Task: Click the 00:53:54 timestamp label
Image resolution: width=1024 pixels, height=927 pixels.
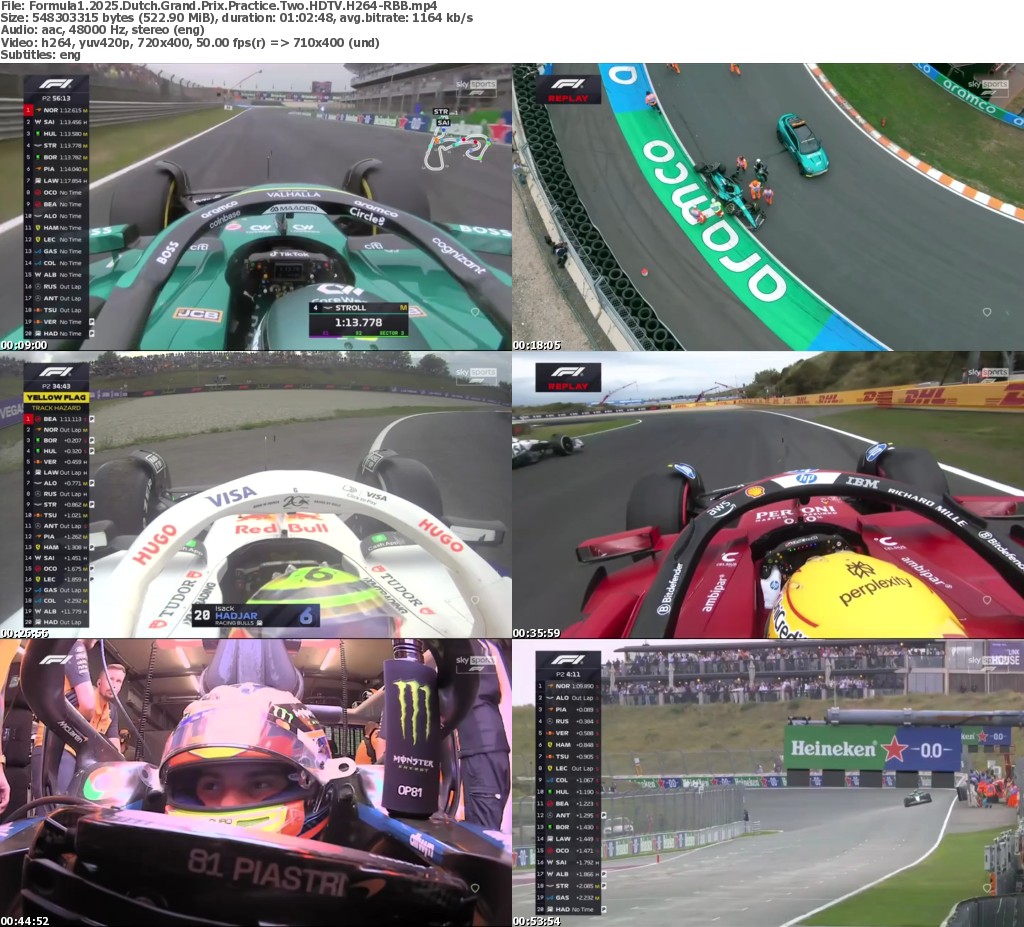Action: (537, 921)
